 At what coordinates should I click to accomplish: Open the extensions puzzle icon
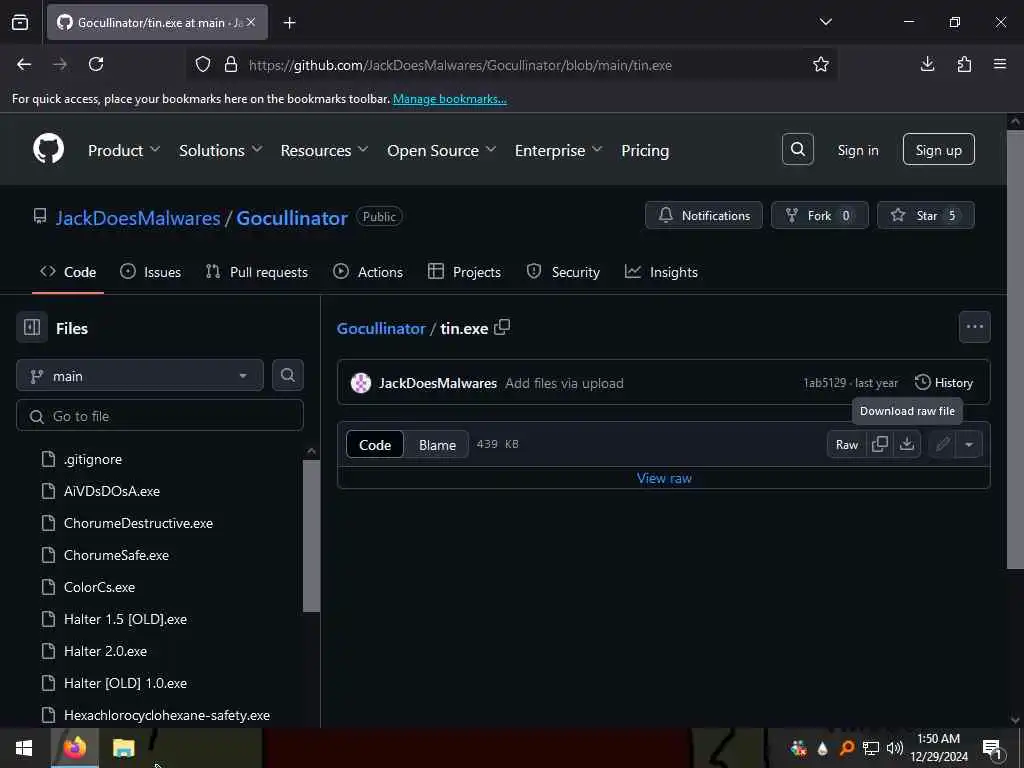click(964, 64)
